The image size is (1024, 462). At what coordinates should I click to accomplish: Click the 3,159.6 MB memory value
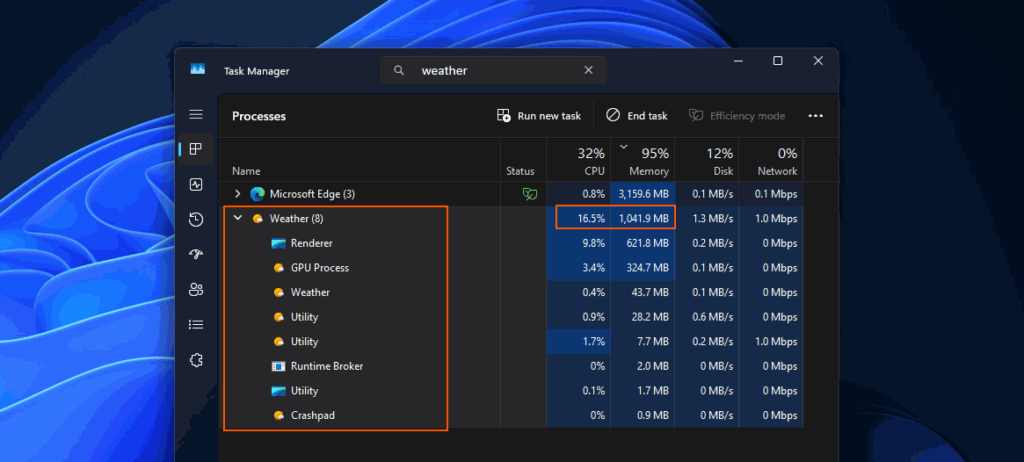[x=643, y=194]
